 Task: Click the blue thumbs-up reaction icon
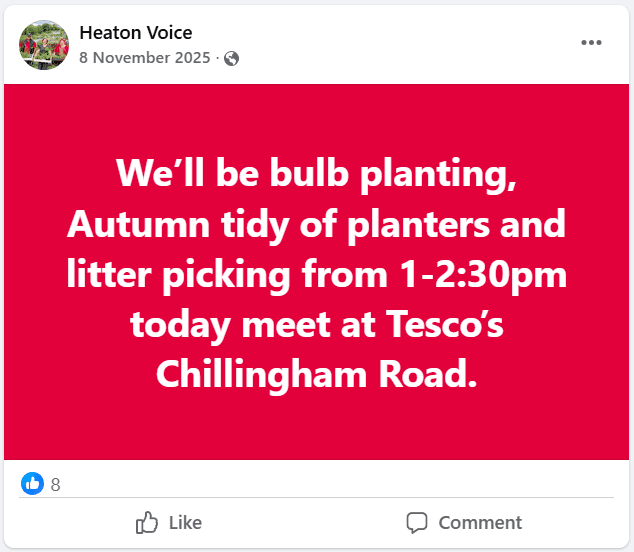tap(33, 484)
